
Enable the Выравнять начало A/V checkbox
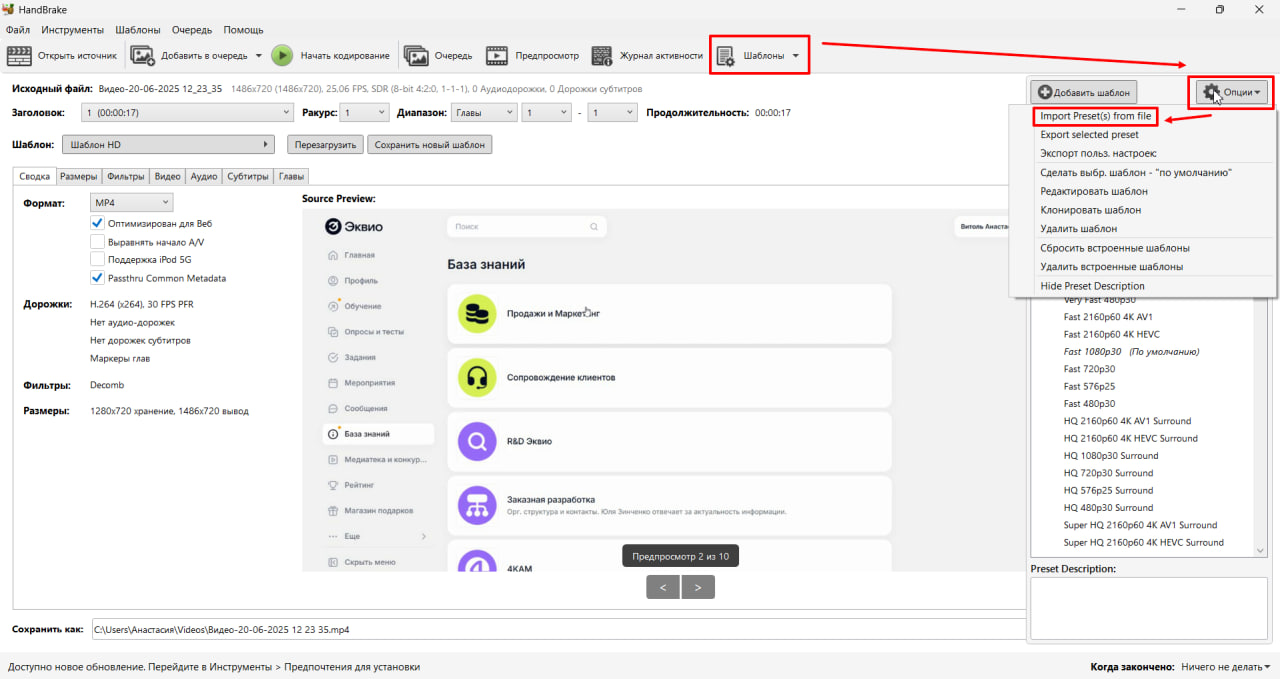tap(97, 241)
